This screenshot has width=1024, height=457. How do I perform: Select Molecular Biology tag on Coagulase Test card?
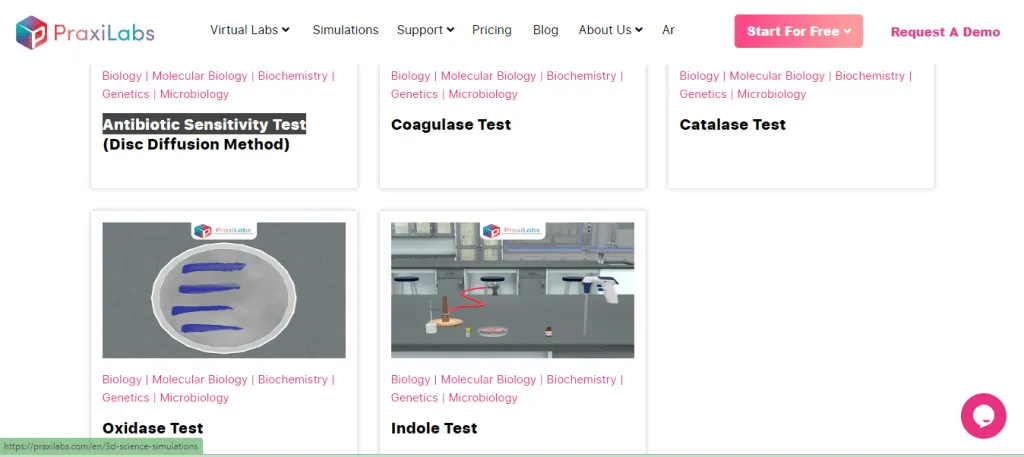click(488, 76)
